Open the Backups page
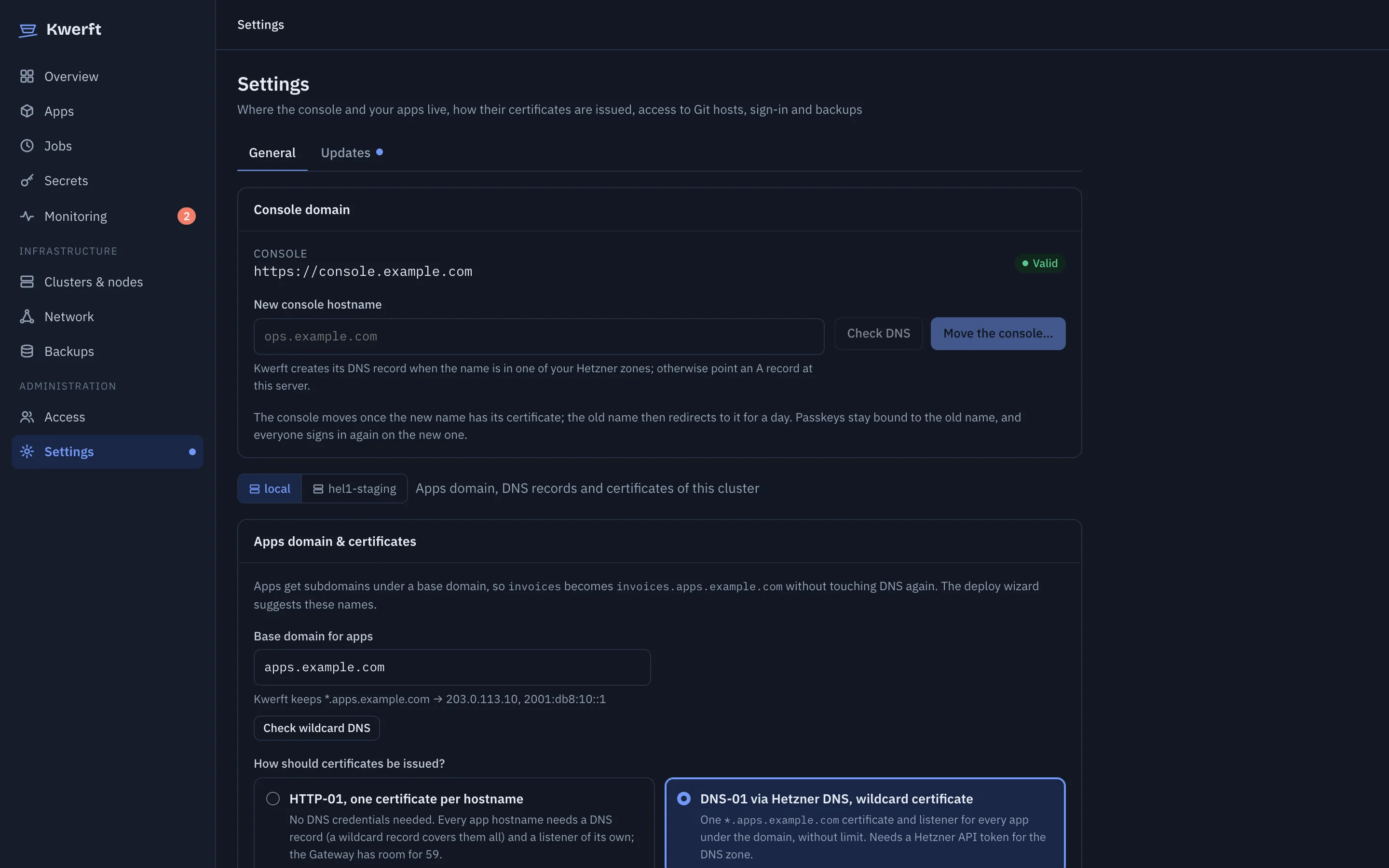 click(108, 351)
